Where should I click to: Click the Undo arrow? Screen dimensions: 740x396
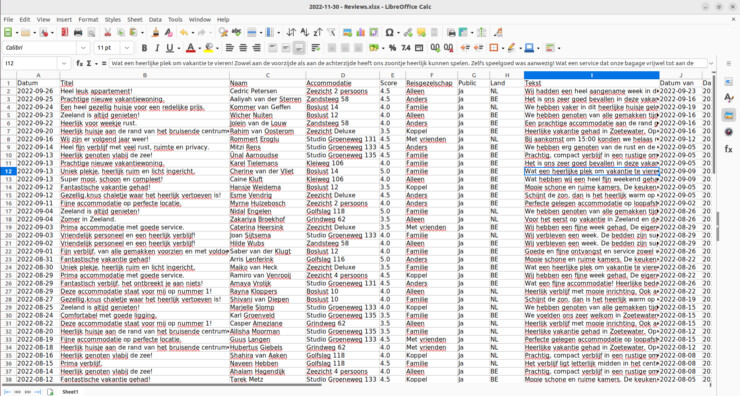coord(184,33)
